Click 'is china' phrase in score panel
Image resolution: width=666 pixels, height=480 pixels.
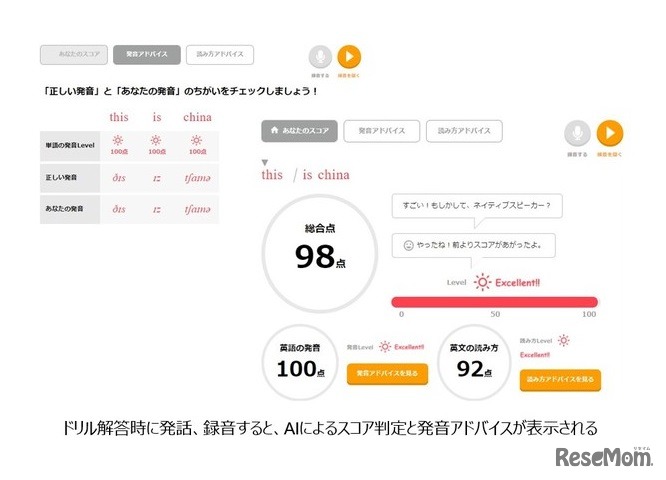click(326, 175)
